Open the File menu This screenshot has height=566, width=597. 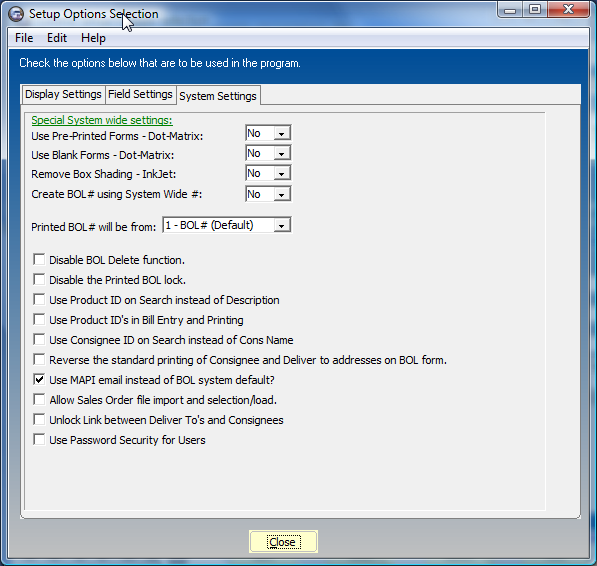click(x=24, y=38)
